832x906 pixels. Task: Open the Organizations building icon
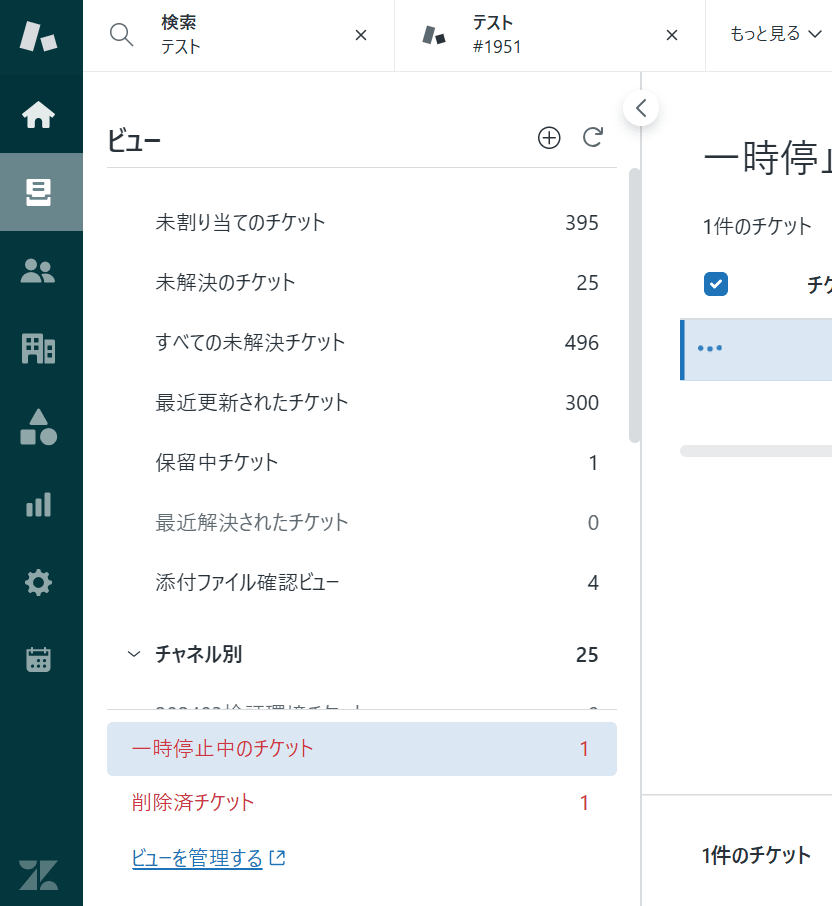(x=39, y=348)
